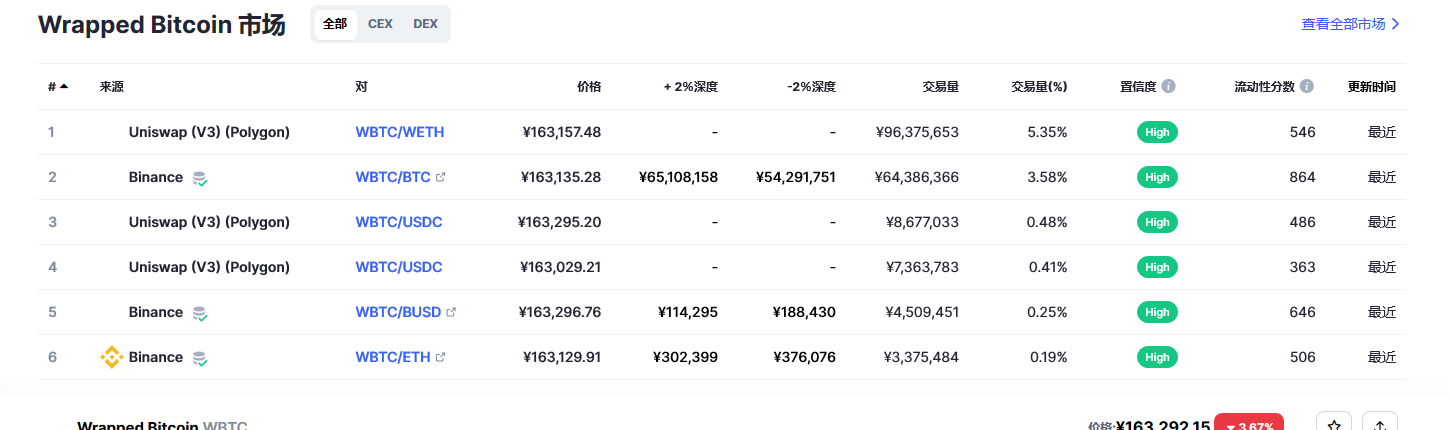This screenshot has width=1450, height=430.
Task: Switch to the DEX tab
Action: pyautogui.click(x=425, y=24)
